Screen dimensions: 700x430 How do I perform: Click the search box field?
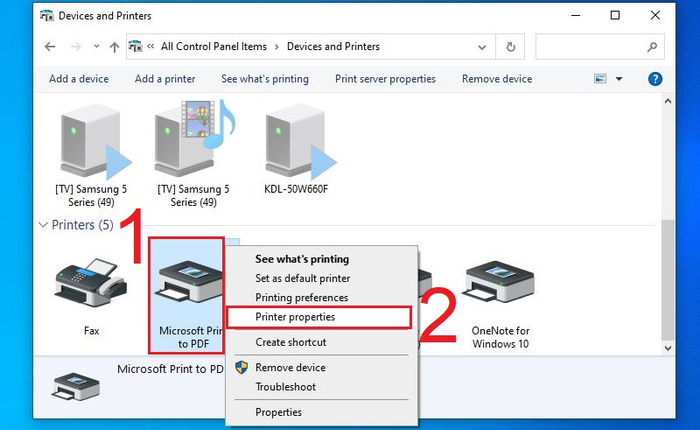(x=600, y=46)
